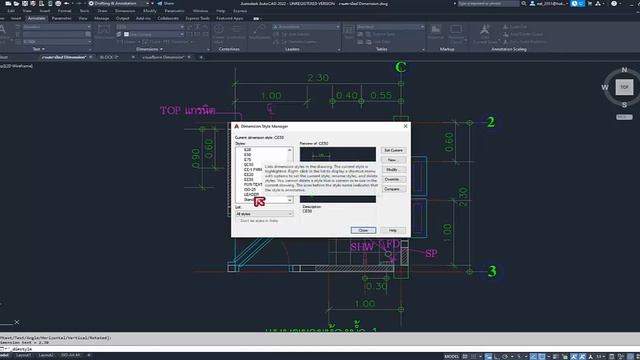This screenshot has height=360, width=640.
Task: Click the Styles list scrollbar up arrow
Action: pyautogui.click(x=290, y=150)
